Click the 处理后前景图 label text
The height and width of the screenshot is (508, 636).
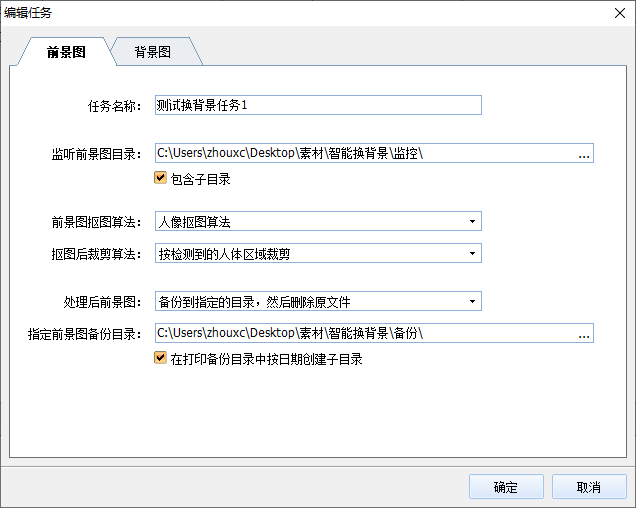103,302
